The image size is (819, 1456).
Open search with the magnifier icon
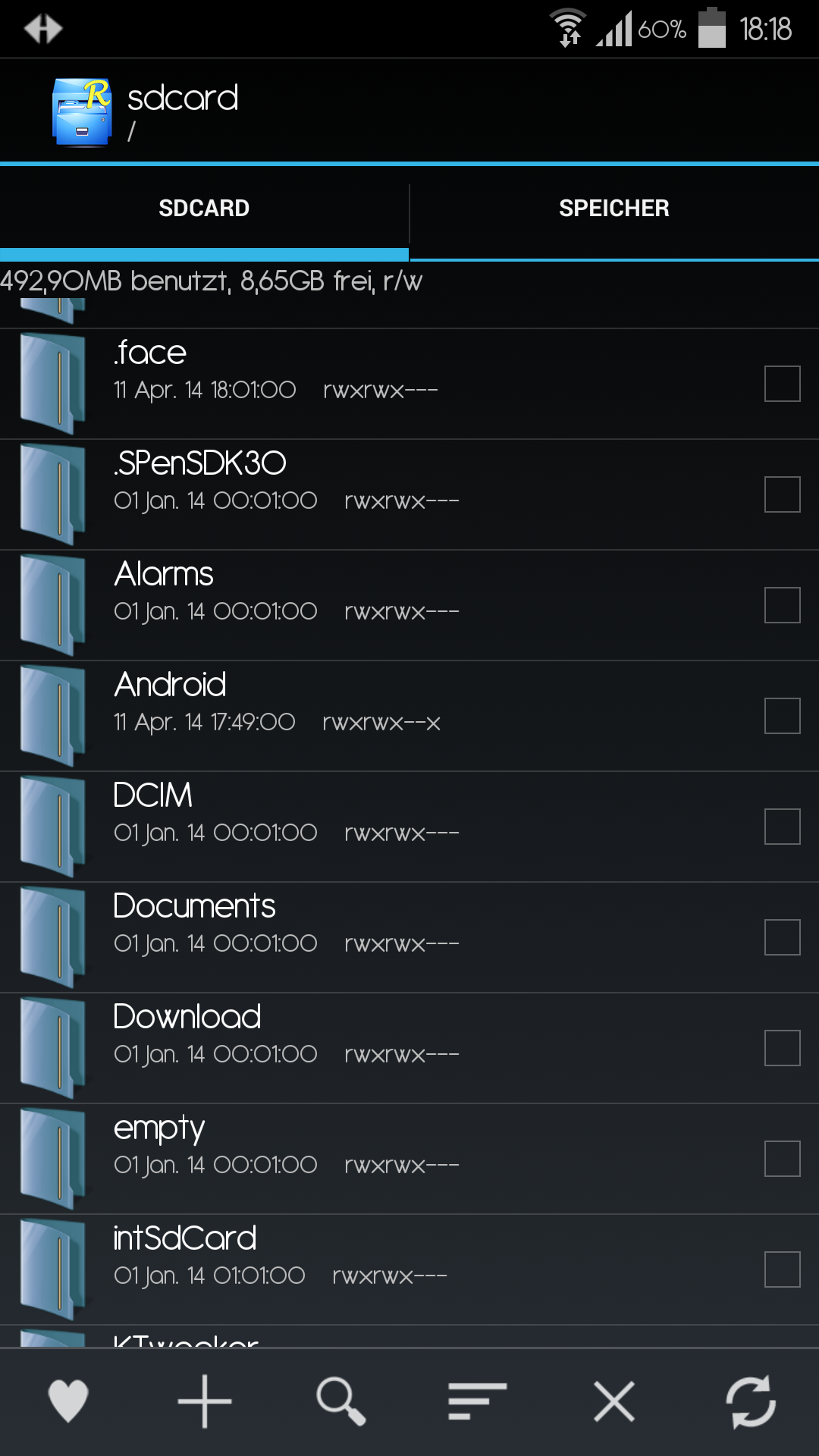click(341, 1401)
